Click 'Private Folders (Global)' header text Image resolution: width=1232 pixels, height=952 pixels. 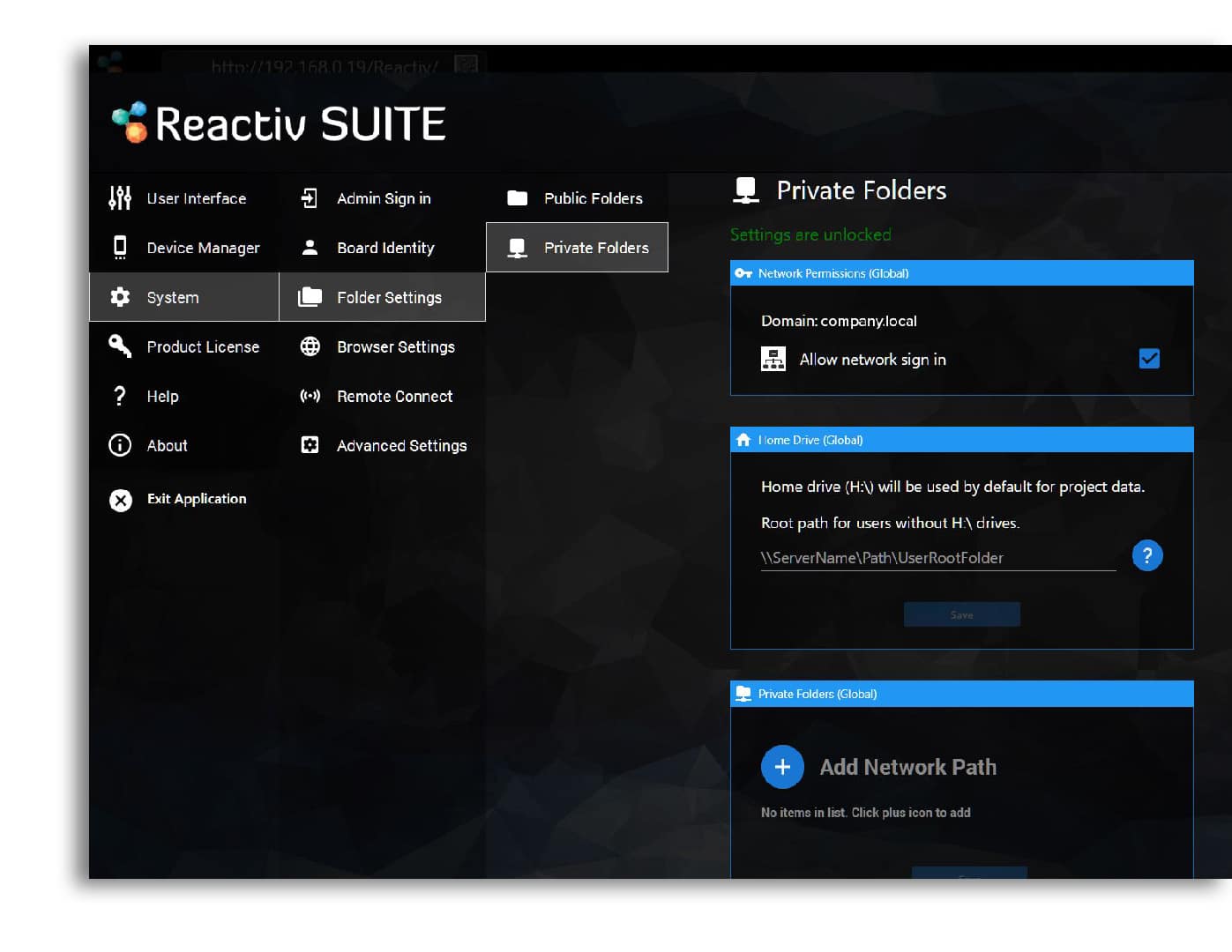point(818,694)
